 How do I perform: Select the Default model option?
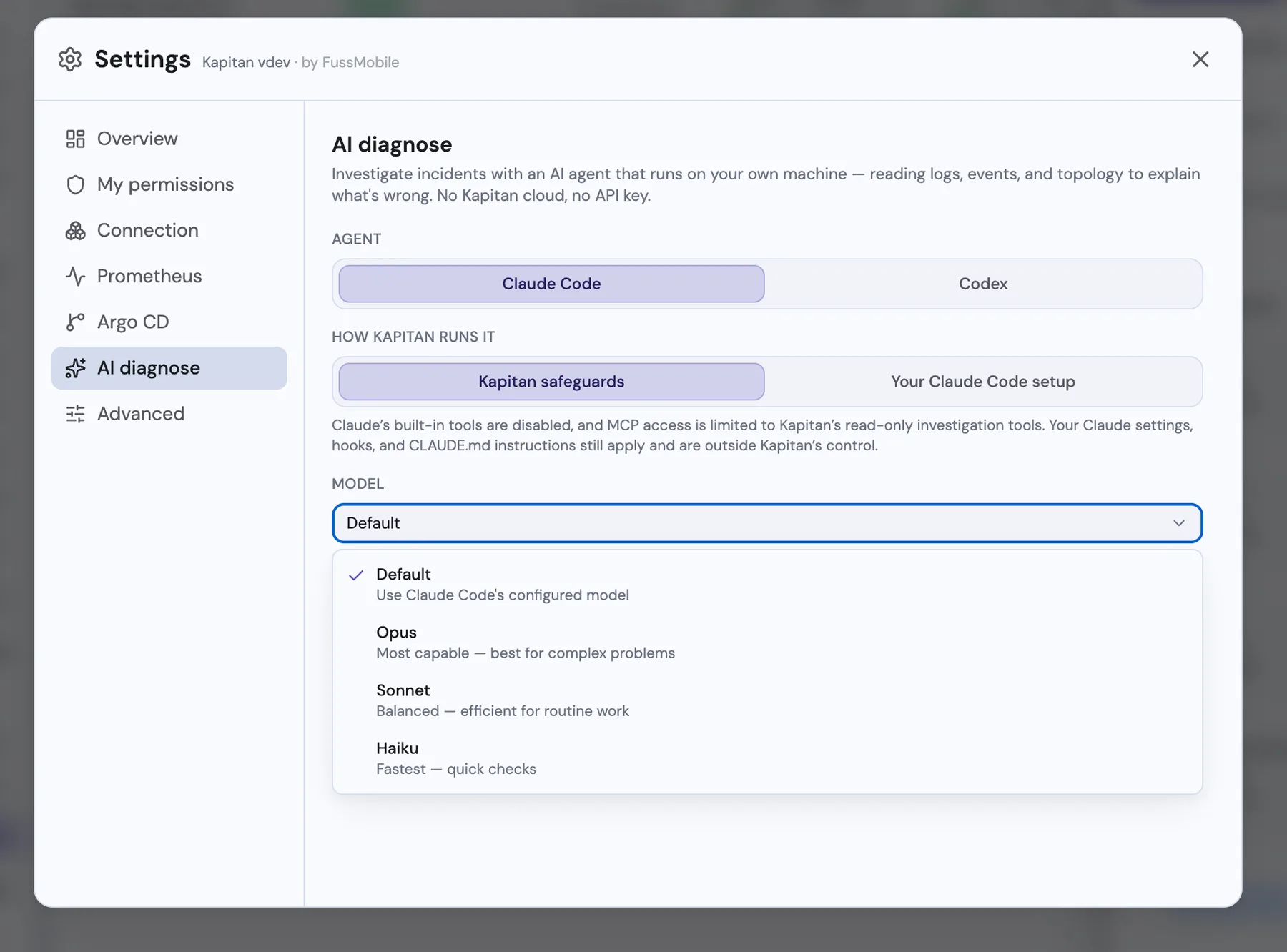point(767,584)
